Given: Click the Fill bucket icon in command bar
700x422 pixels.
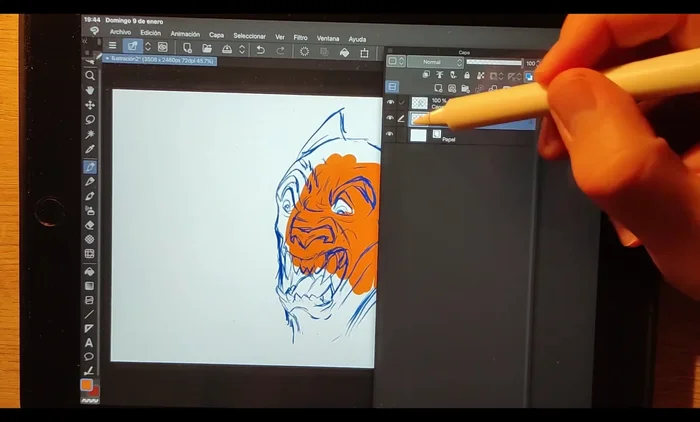Looking at the screenshot, I should click(x=345, y=50).
